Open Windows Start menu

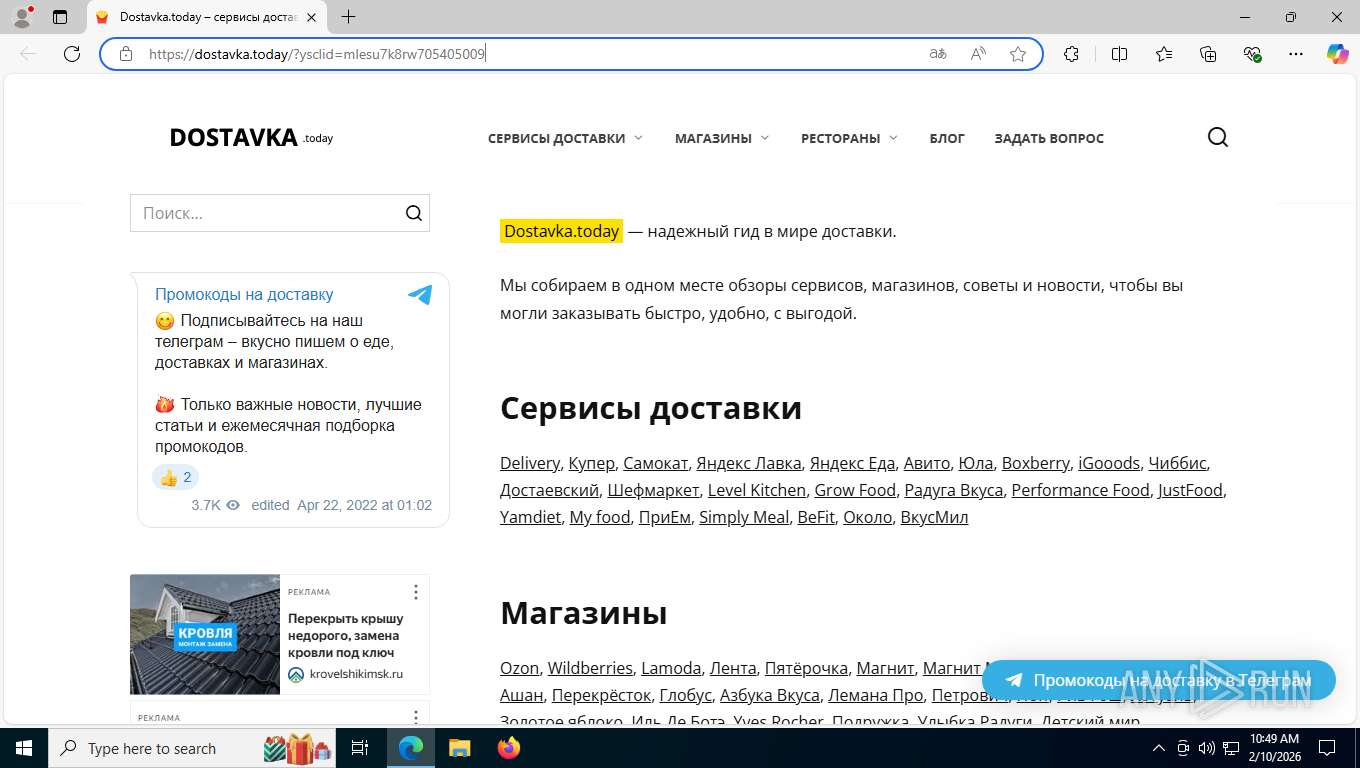coord(23,748)
